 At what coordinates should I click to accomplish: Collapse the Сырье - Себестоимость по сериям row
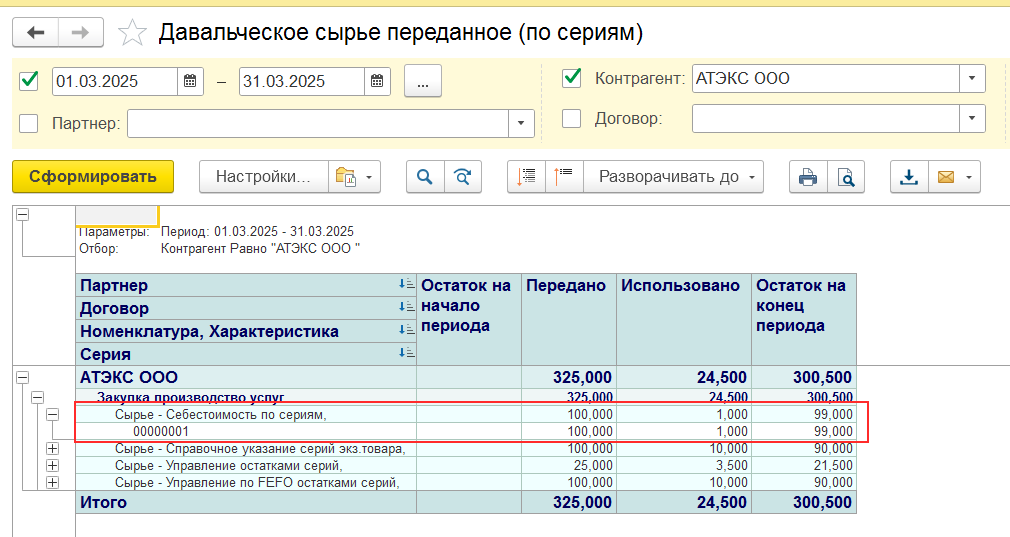[52, 414]
